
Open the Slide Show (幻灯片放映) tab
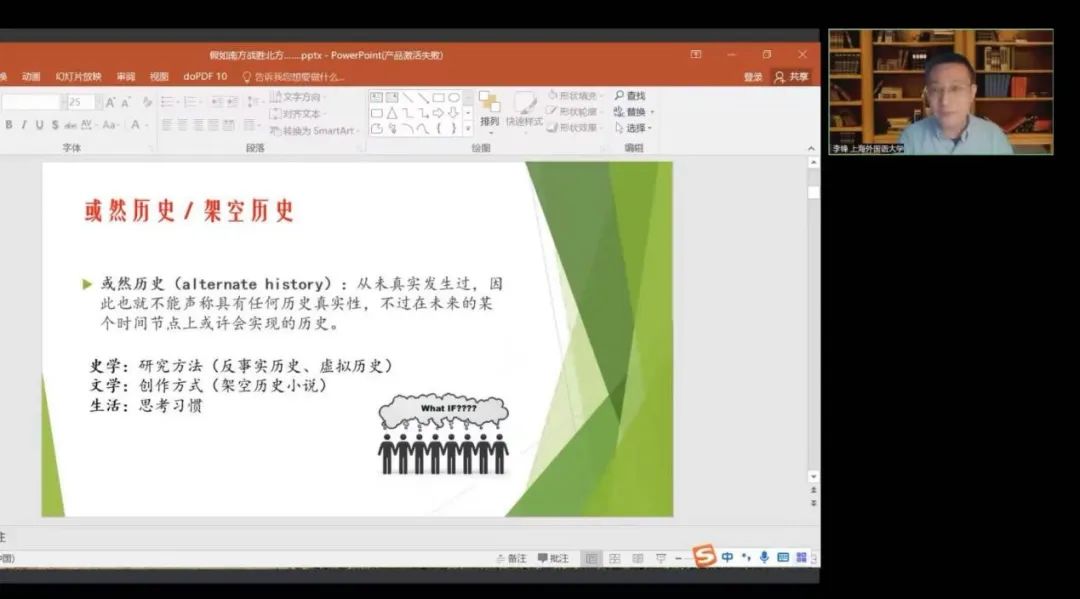point(78,77)
